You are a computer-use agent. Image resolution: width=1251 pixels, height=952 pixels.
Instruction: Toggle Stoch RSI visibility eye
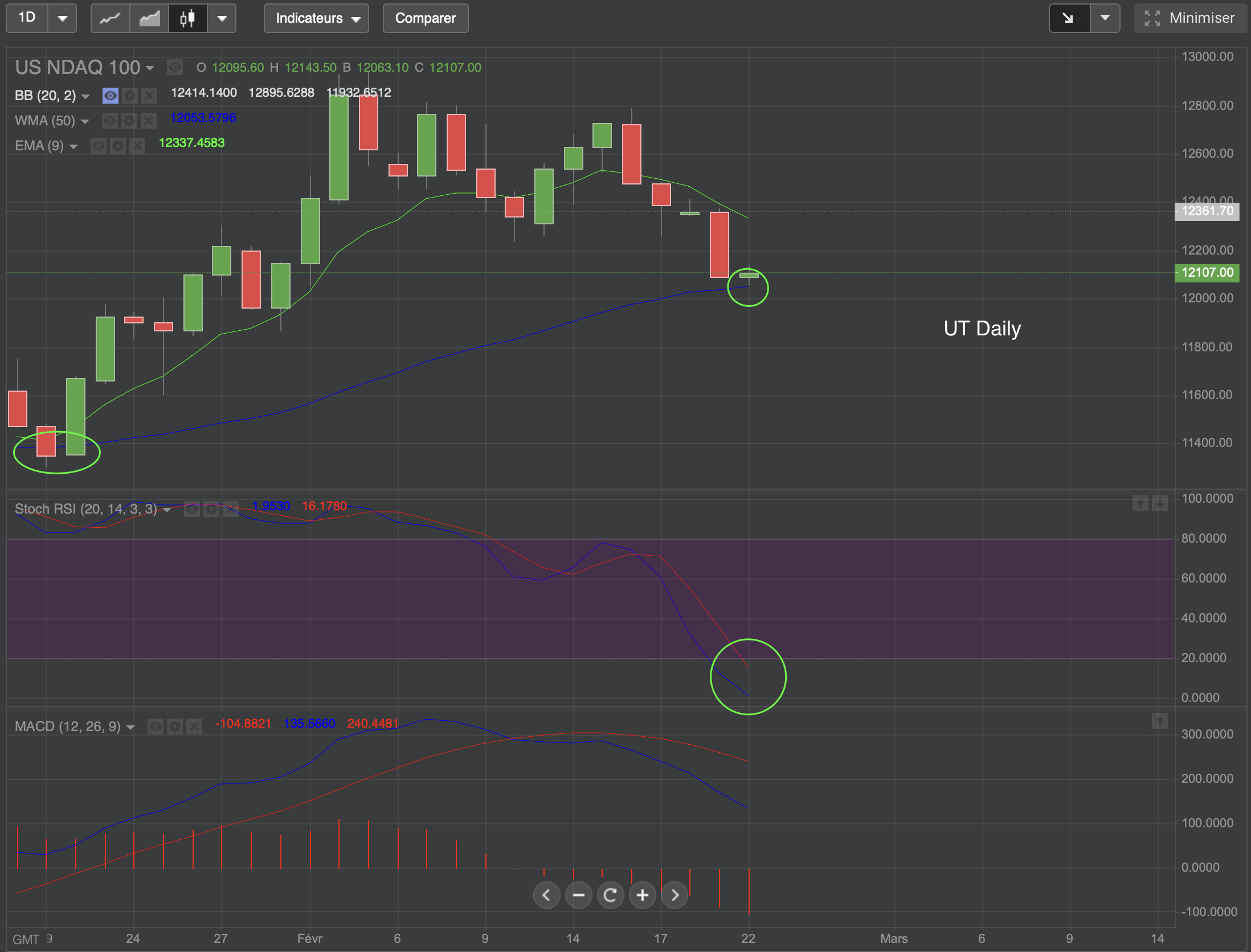(x=192, y=509)
